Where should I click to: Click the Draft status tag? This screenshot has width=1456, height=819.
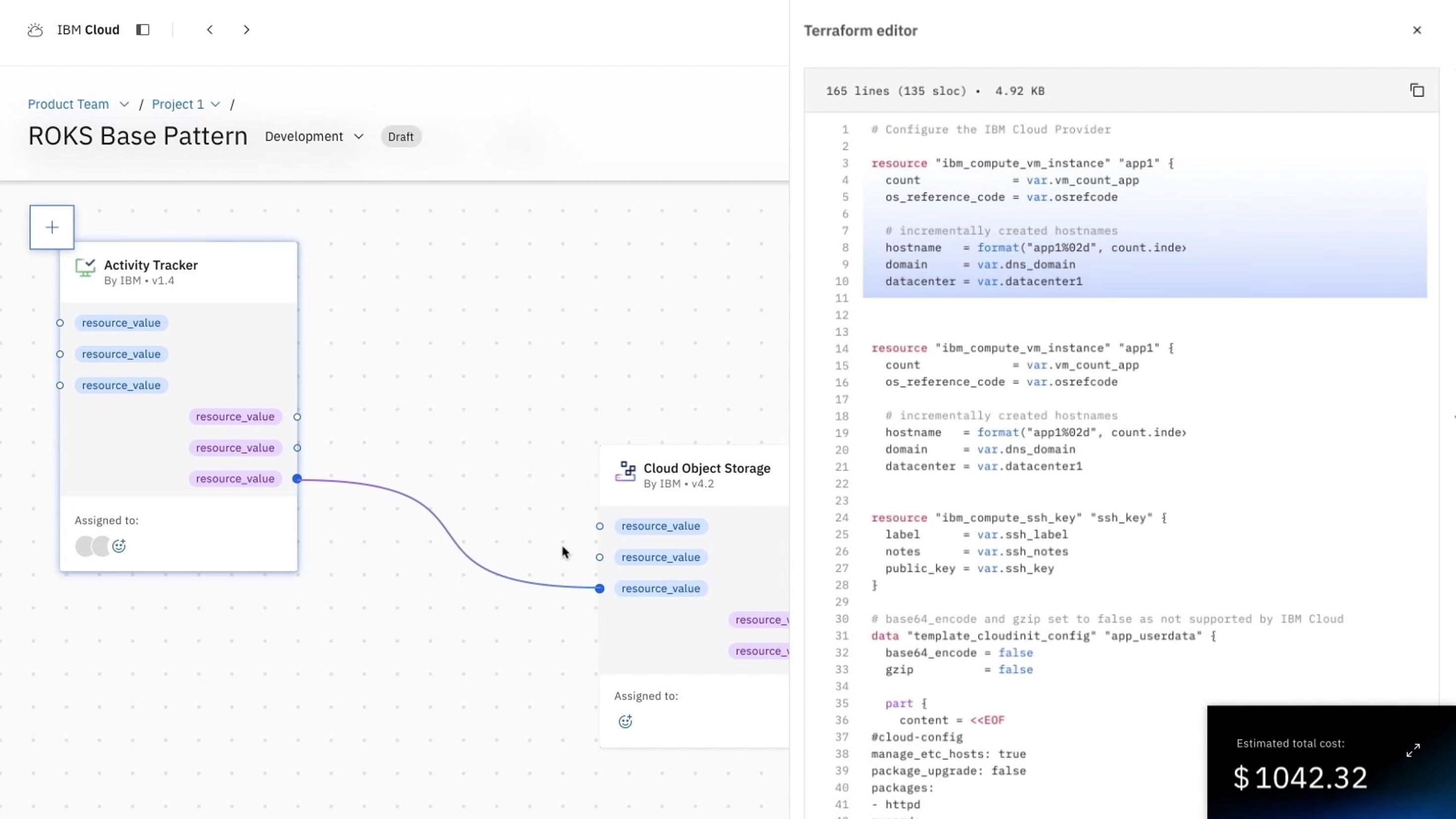point(401,137)
